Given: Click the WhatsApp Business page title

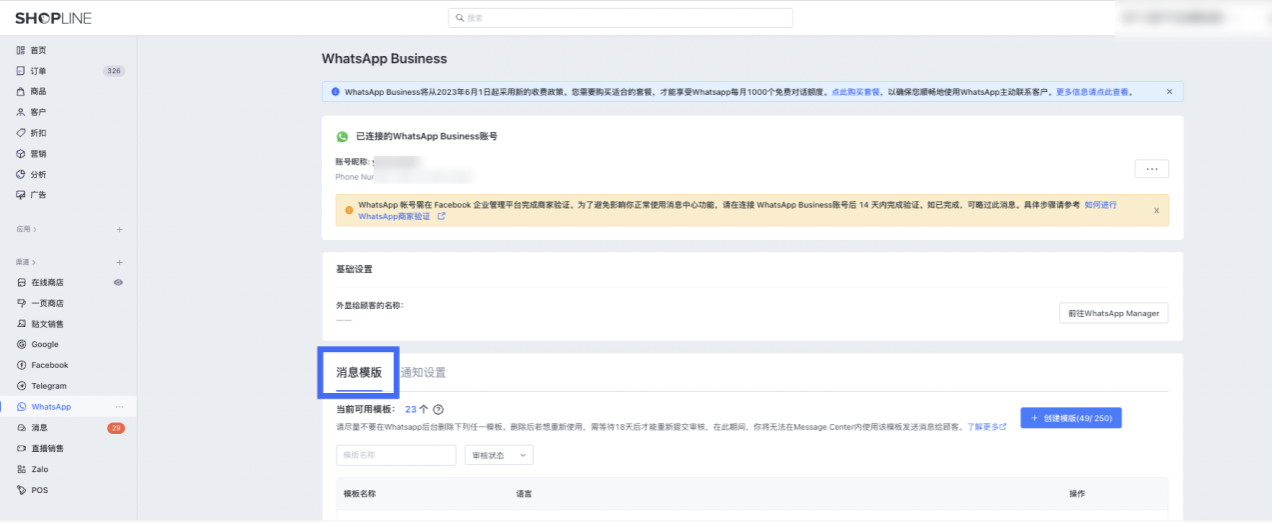Looking at the screenshot, I should pos(384,59).
